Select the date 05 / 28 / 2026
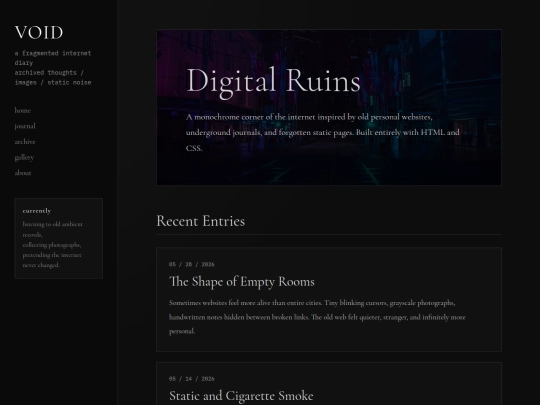540x405 pixels. pos(191,264)
